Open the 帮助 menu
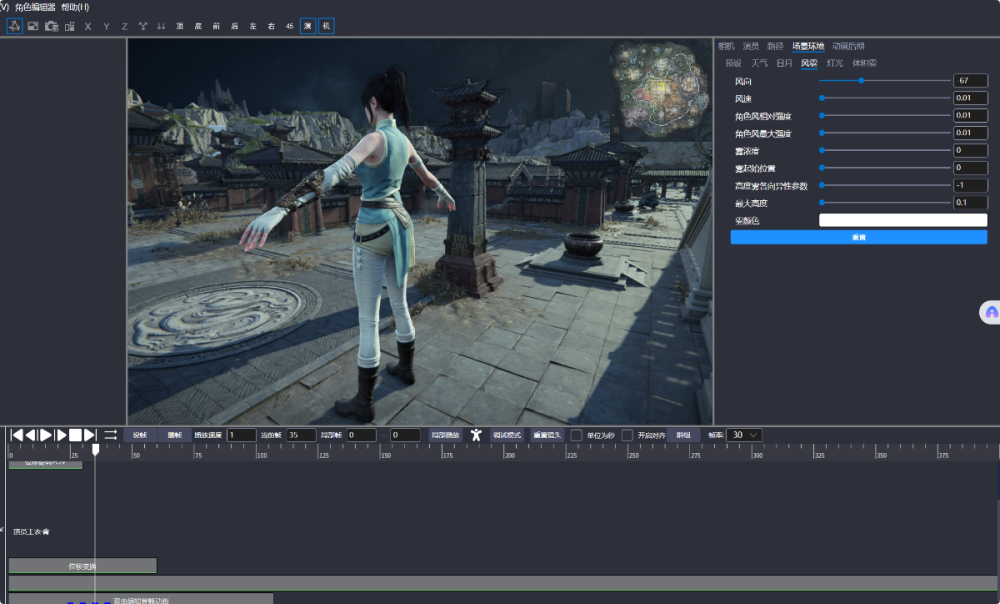 pyautogui.click(x=75, y=7)
